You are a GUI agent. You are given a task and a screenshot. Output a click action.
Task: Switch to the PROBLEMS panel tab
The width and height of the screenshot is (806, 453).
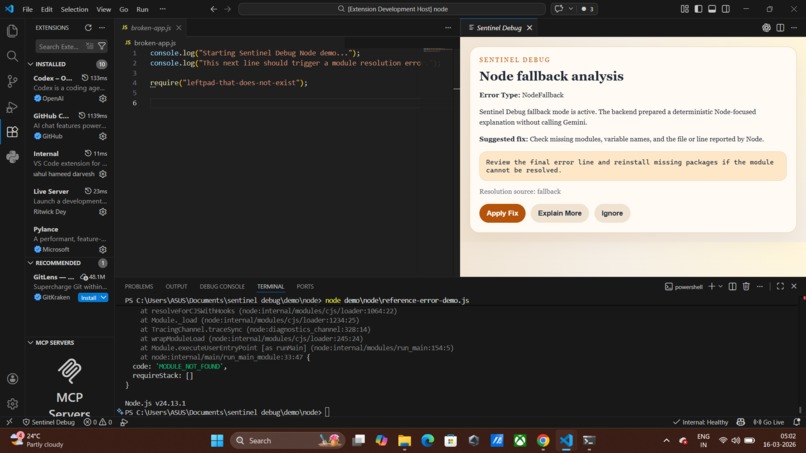[139, 286]
